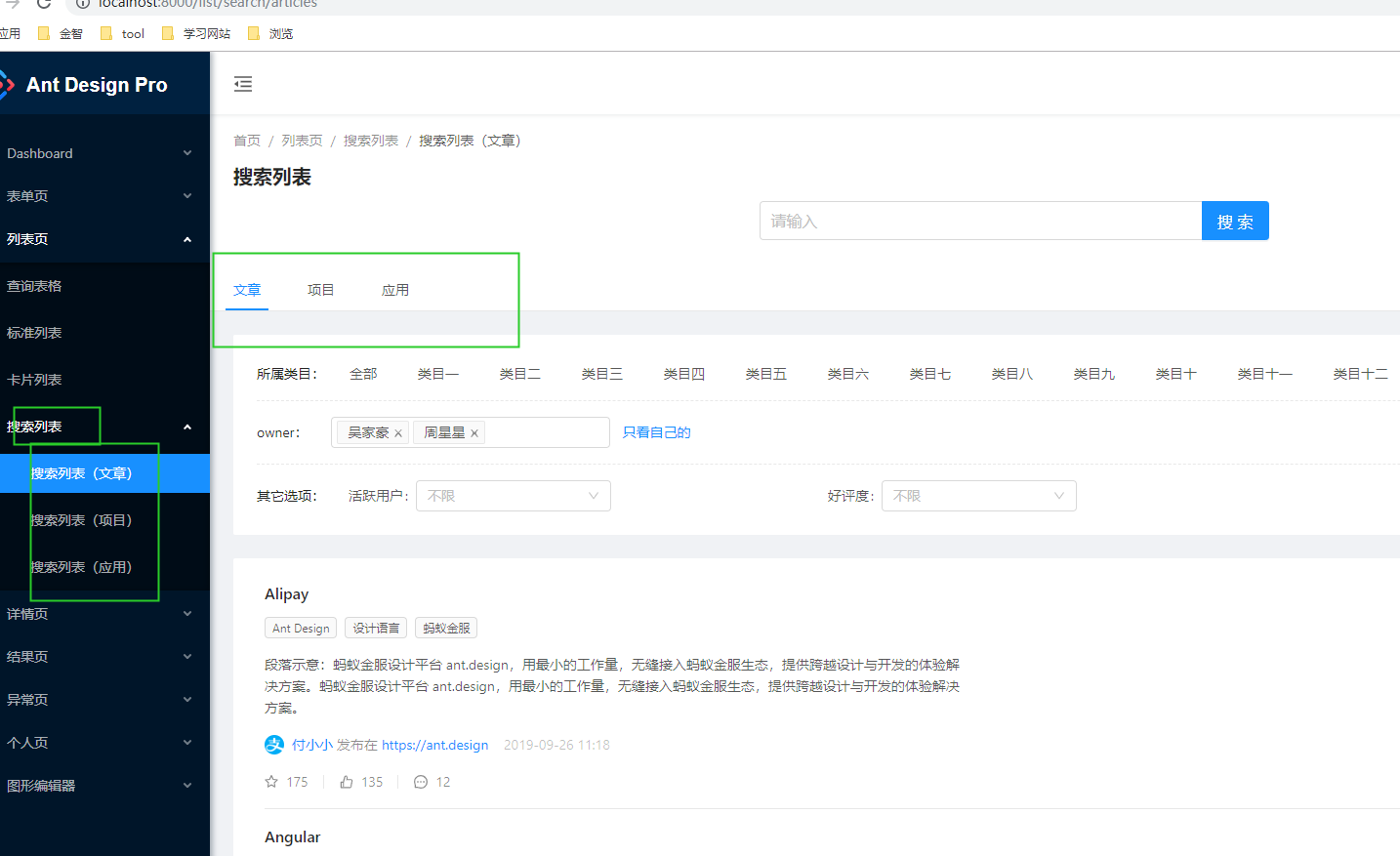Click inside the owner tag field
Screen dimensions: 1400x856
pyautogui.click(x=471, y=432)
